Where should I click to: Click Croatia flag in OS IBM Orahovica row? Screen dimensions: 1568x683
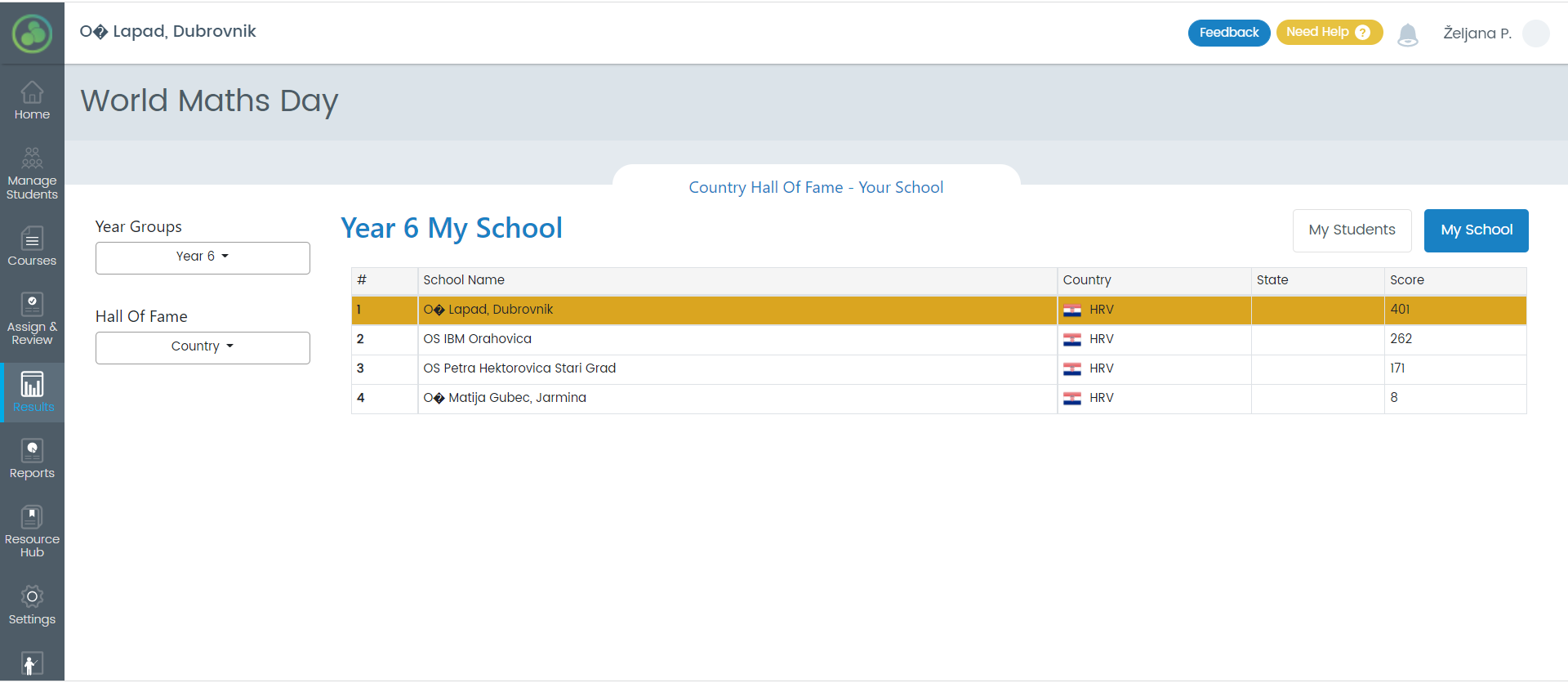[1072, 339]
